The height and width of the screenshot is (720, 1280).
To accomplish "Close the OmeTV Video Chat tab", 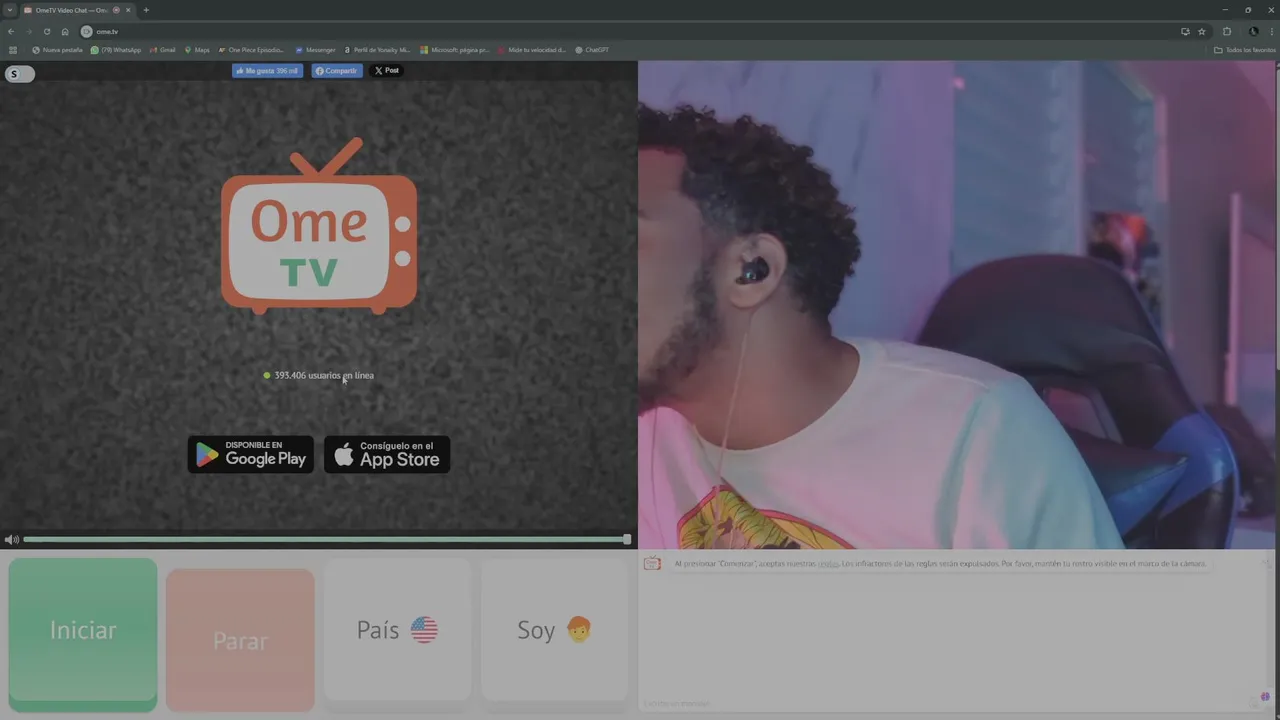I will (128, 10).
